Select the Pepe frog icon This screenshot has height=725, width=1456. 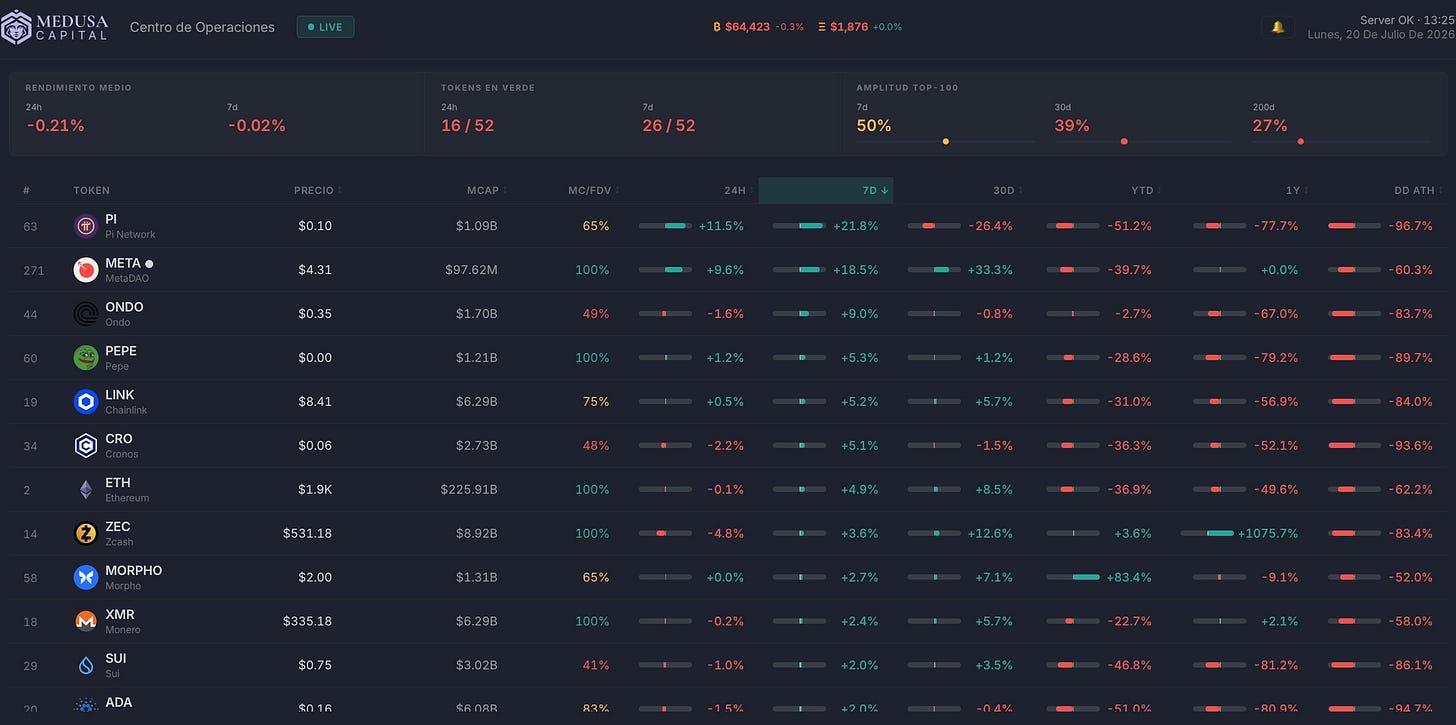[x=86, y=358]
